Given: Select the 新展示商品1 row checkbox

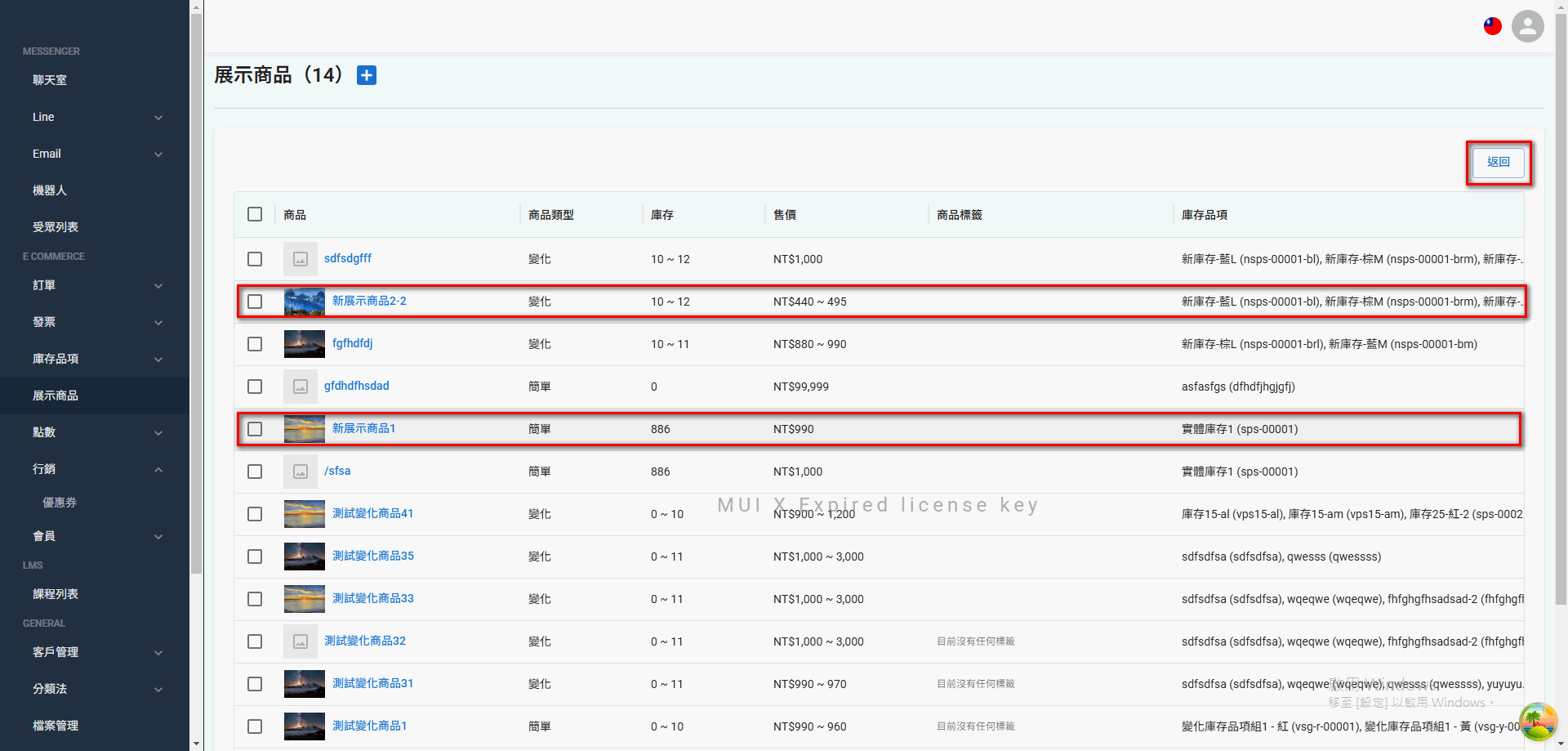Looking at the screenshot, I should (255, 429).
